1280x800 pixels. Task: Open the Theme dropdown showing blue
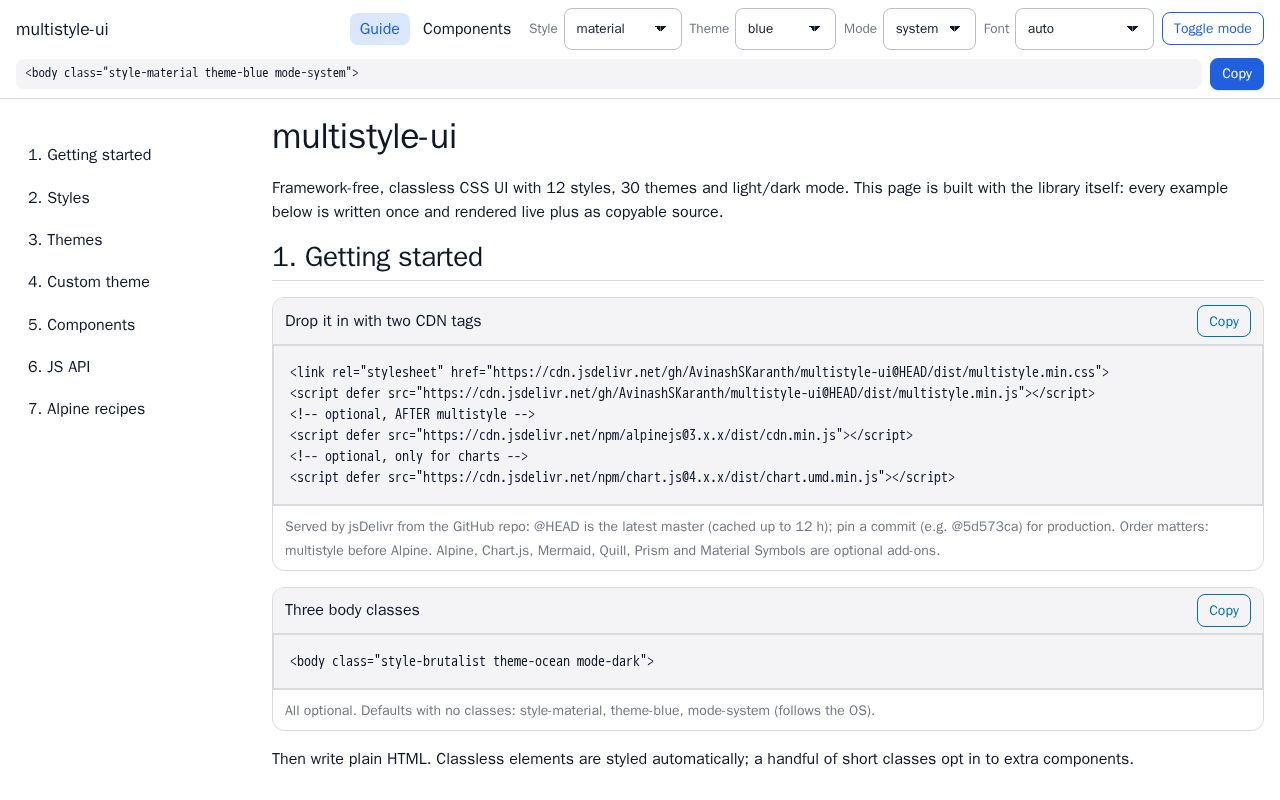[x=785, y=29]
